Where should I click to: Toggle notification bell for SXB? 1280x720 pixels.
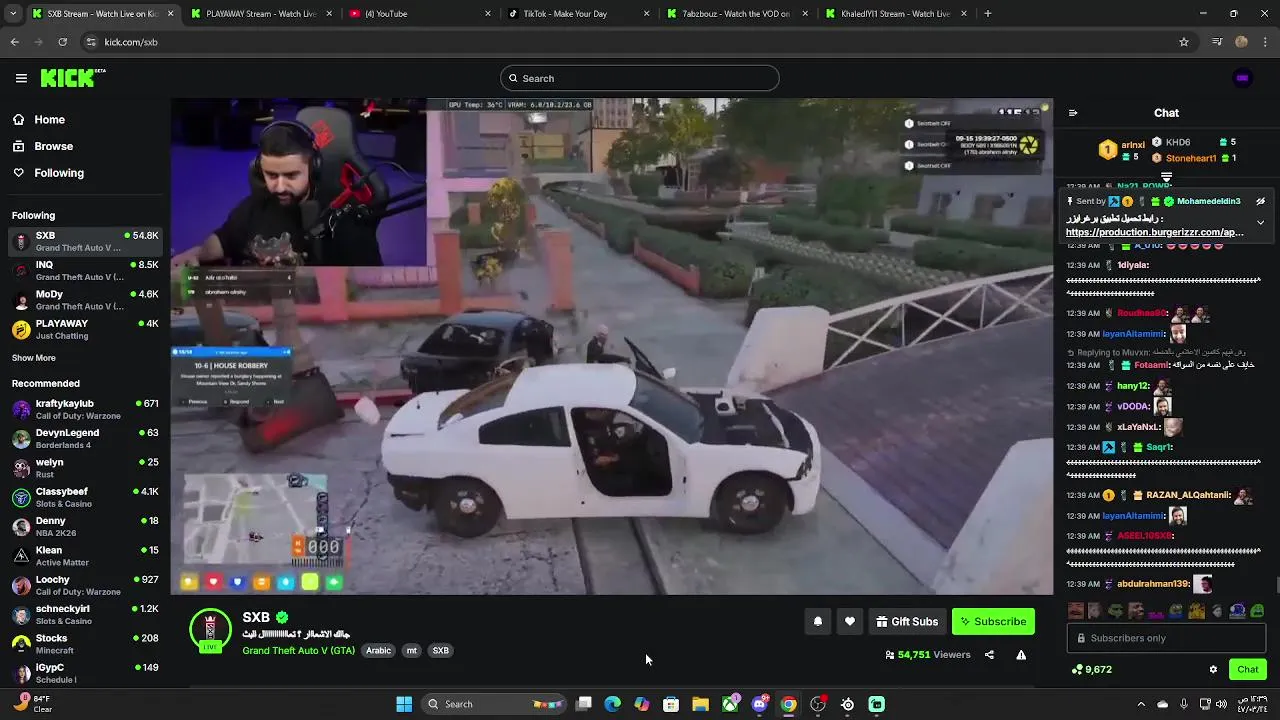pyautogui.click(x=818, y=621)
